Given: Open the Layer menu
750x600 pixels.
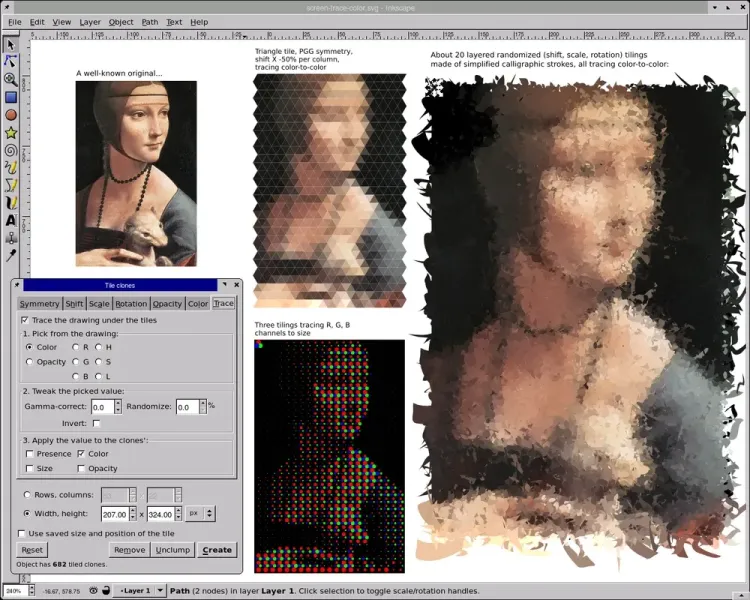Looking at the screenshot, I should (90, 22).
